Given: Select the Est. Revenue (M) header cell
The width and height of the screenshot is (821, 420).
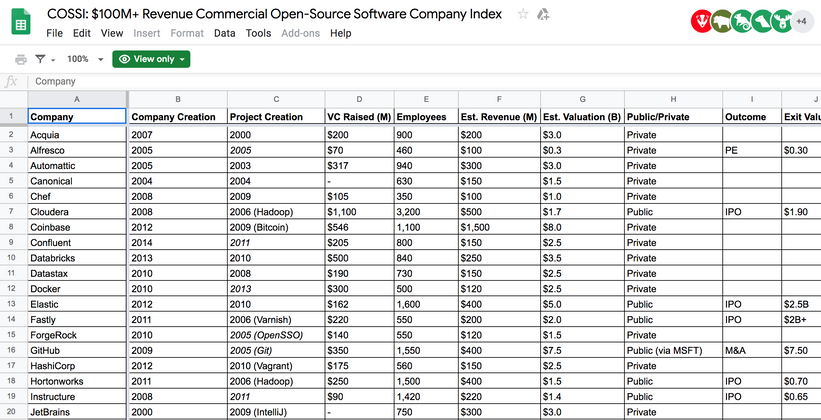Looking at the screenshot, I should [x=500, y=117].
